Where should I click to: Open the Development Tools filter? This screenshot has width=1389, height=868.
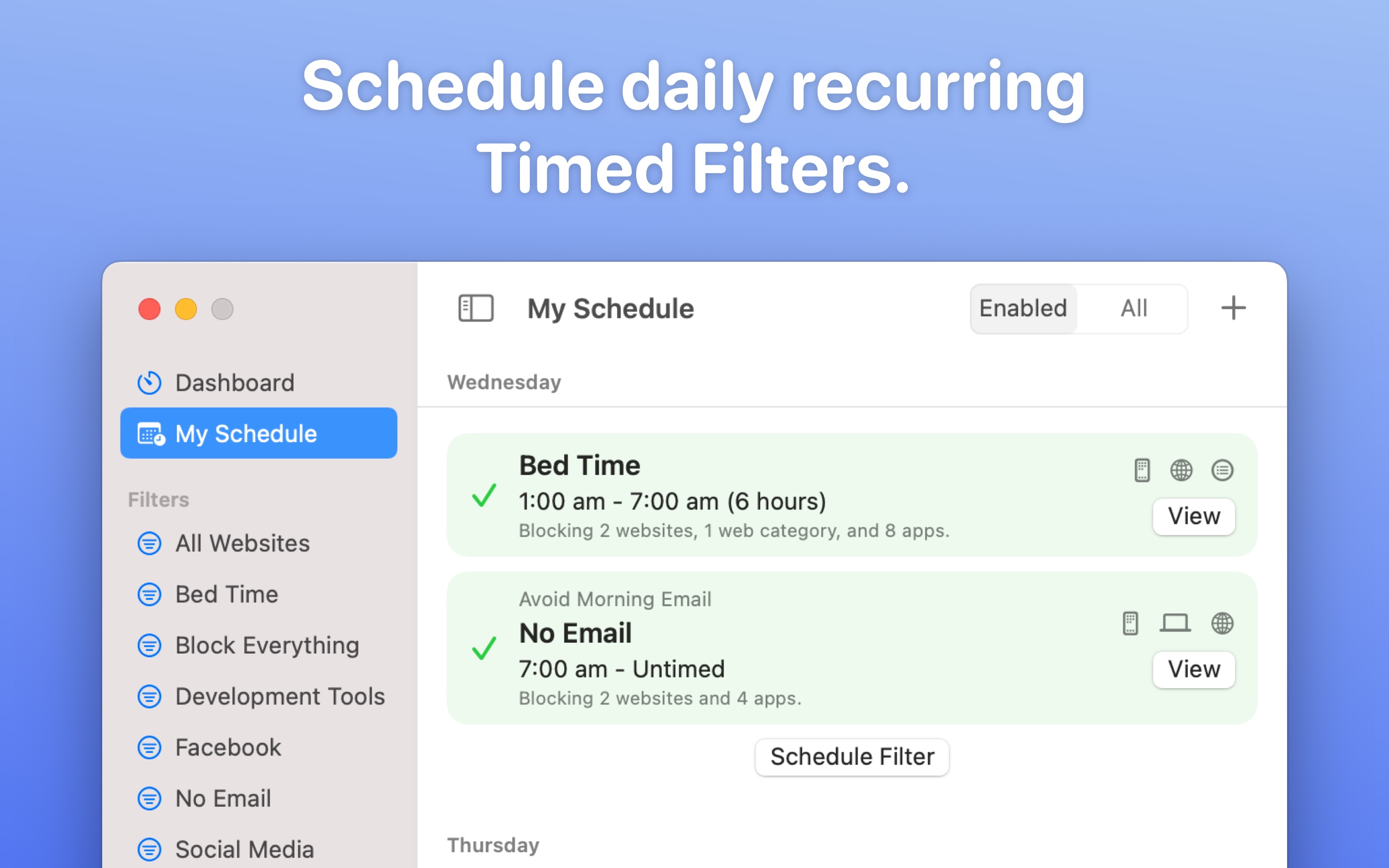[x=280, y=696]
